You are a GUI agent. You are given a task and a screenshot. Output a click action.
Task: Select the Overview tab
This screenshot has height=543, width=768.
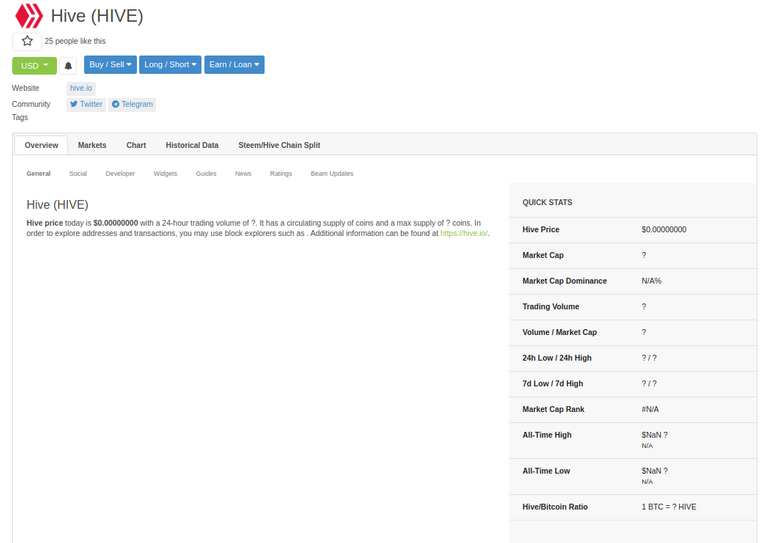(41, 145)
